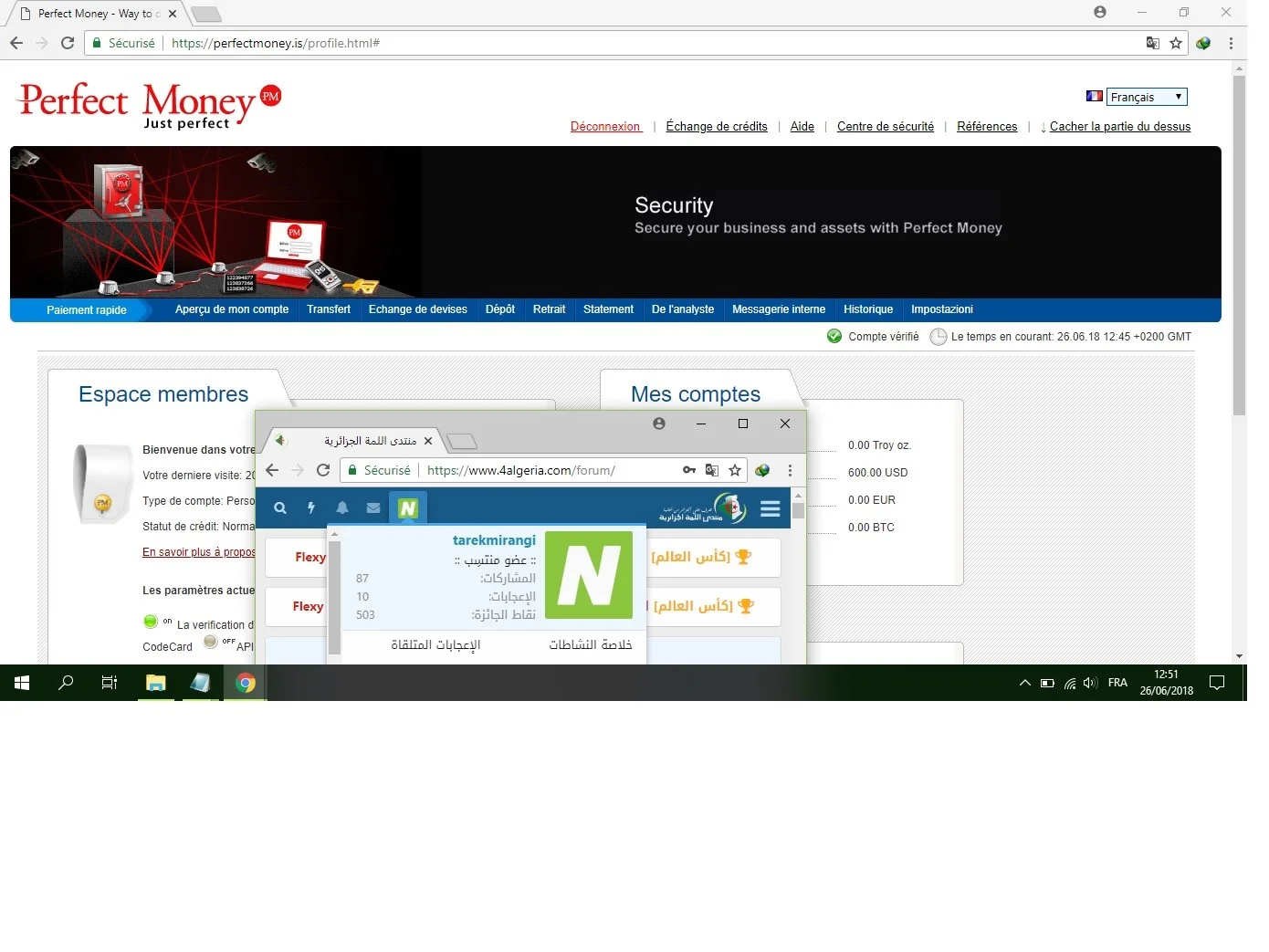Open the Français language dropdown
Viewport: 1269px width, 952px height.
coord(1147,97)
